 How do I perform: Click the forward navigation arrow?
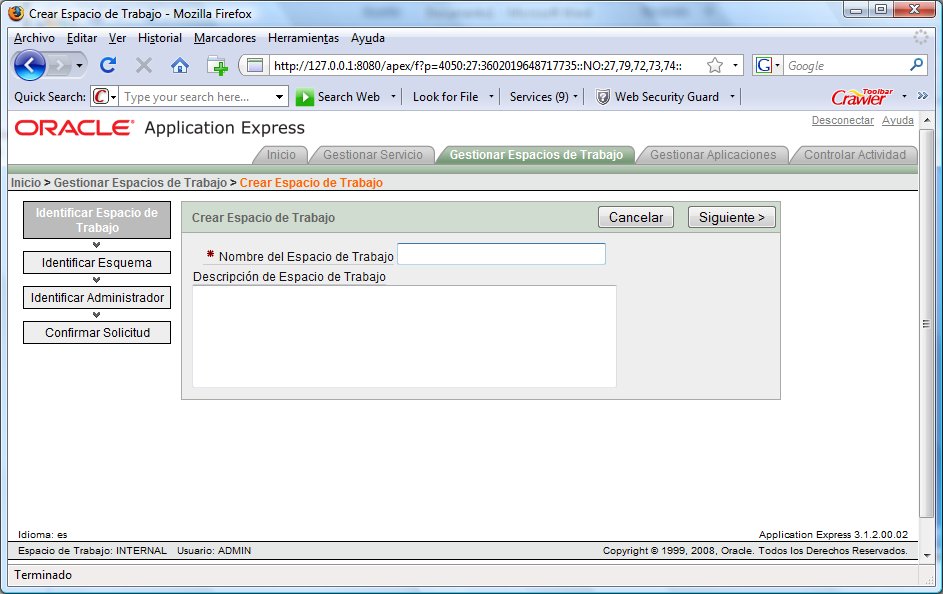point(59,65)
